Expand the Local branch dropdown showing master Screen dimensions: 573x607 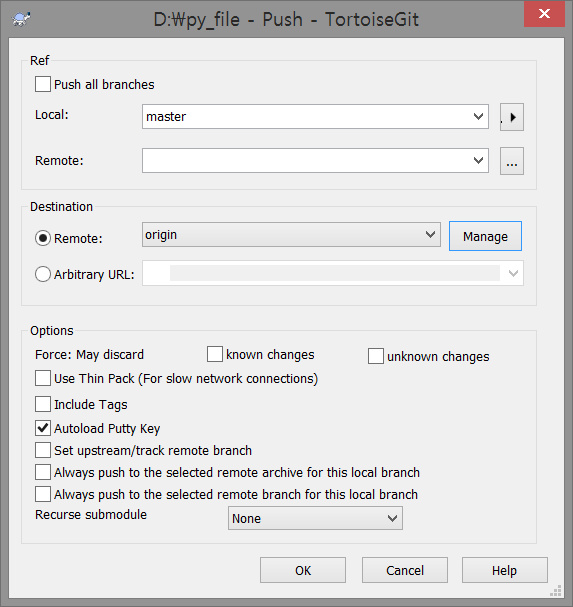tap(315, 117)
